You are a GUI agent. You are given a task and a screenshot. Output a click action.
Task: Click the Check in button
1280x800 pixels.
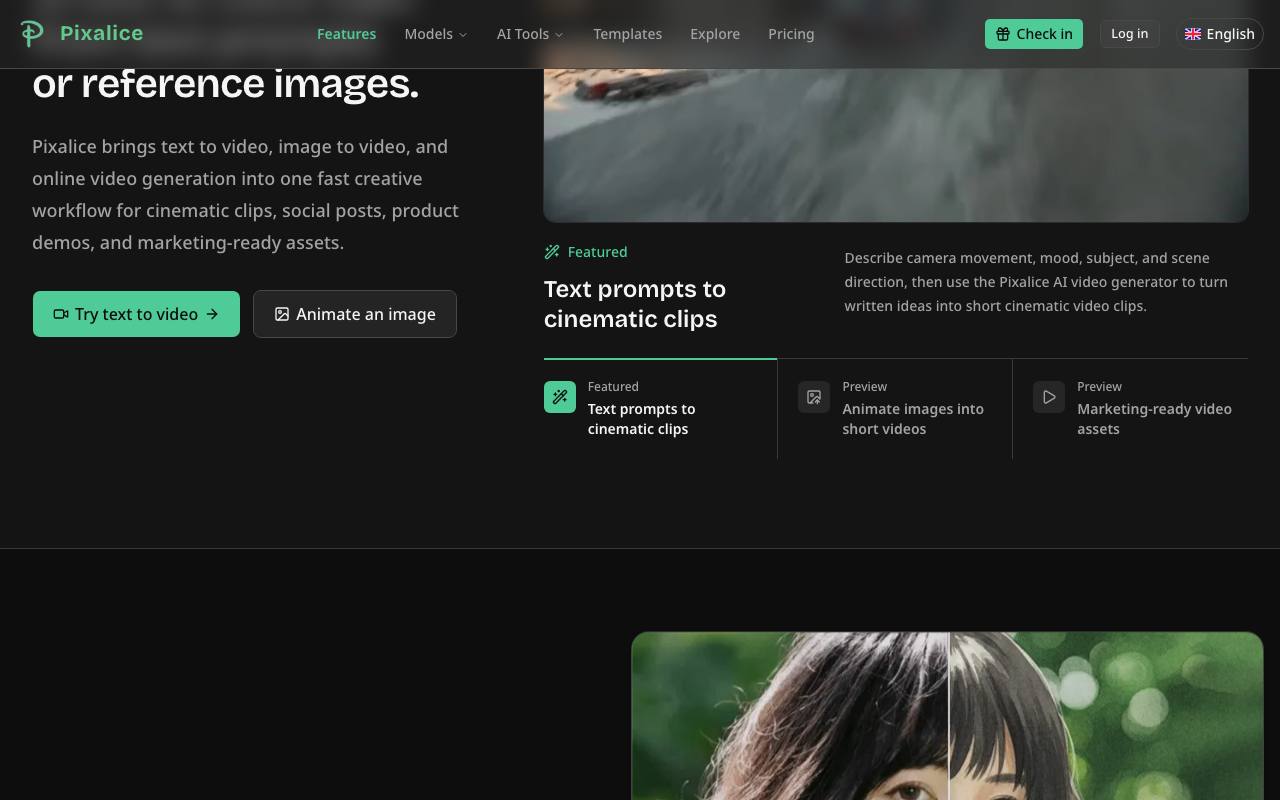pos(1034,34)
